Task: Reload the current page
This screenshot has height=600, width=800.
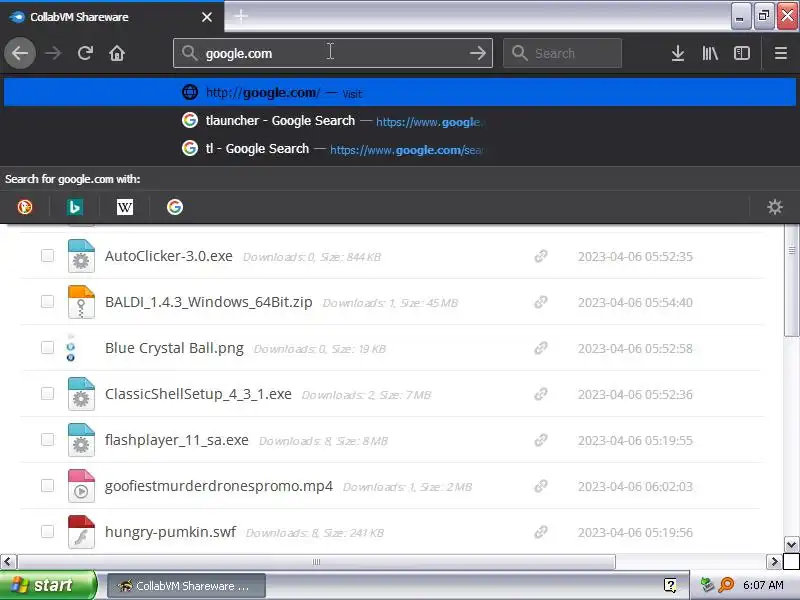Action: click(x=85, y=53)
